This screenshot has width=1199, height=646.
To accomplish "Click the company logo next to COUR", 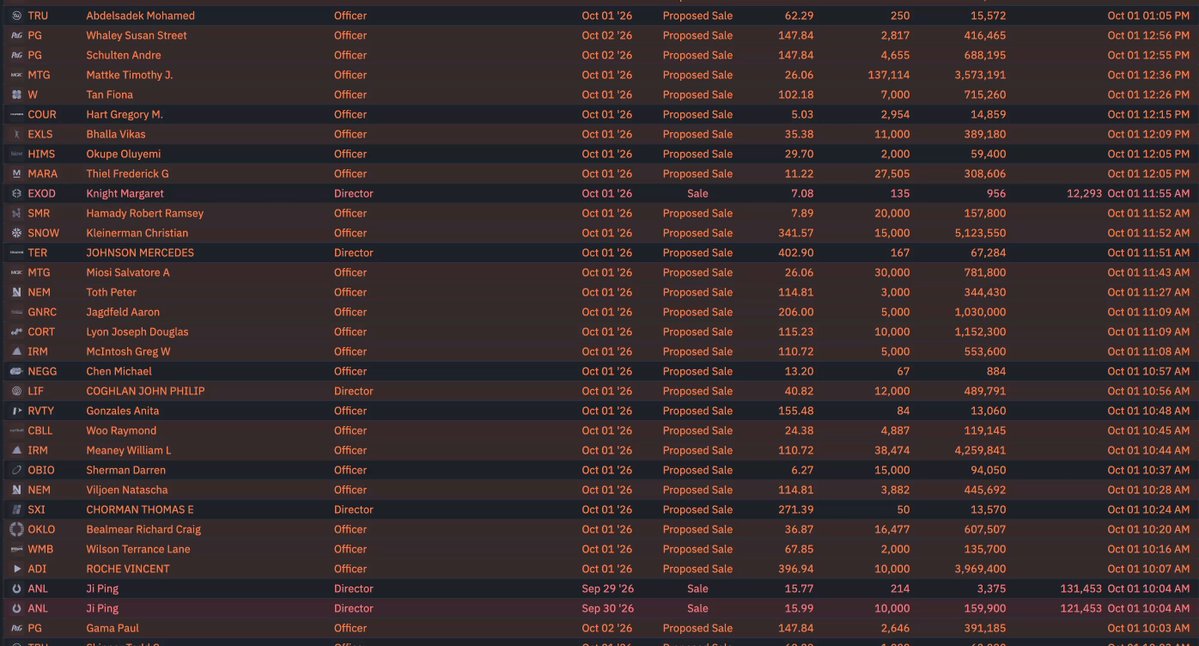I will [16, 115].
